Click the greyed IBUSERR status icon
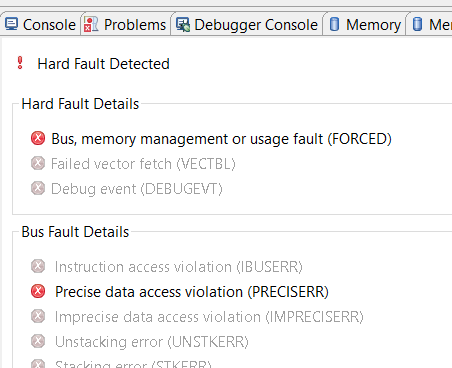 pos(38,266)
